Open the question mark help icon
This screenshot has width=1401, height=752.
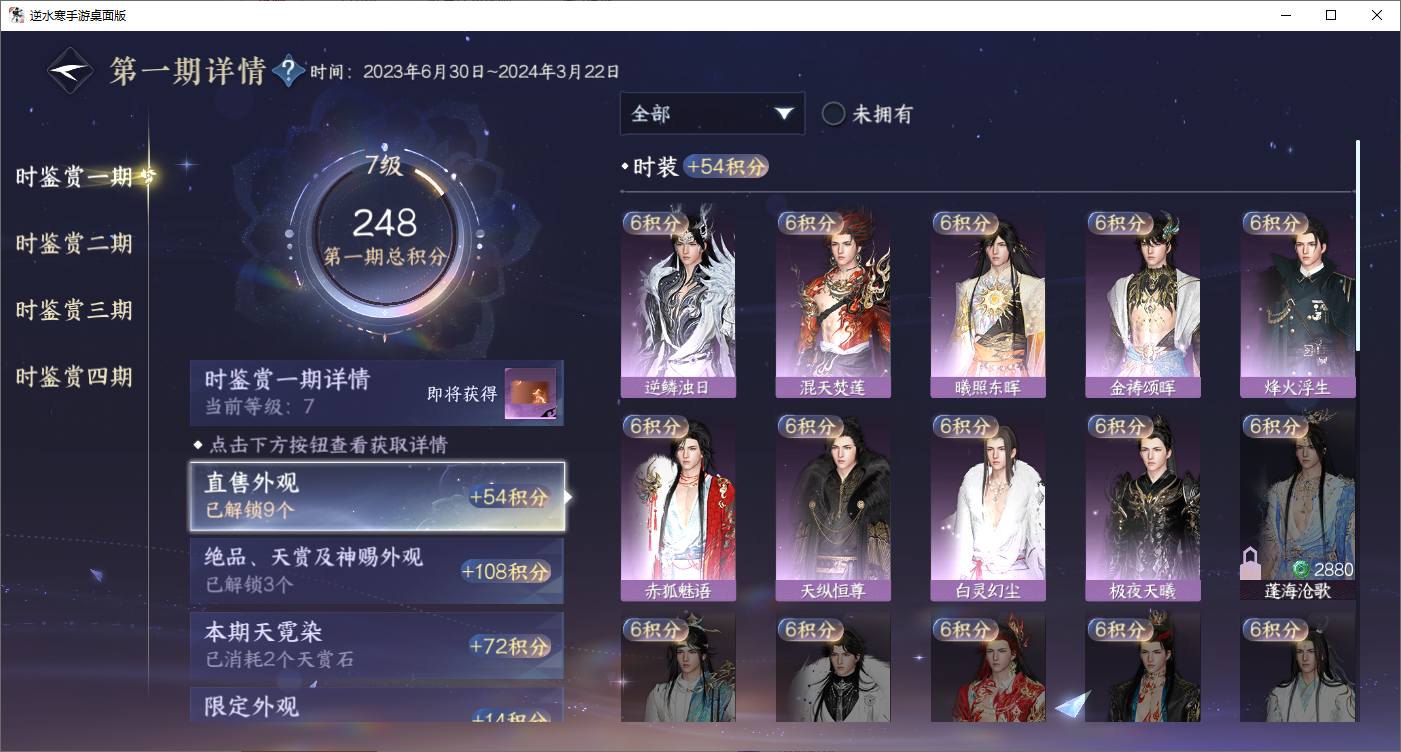click(x=288, y=71)
